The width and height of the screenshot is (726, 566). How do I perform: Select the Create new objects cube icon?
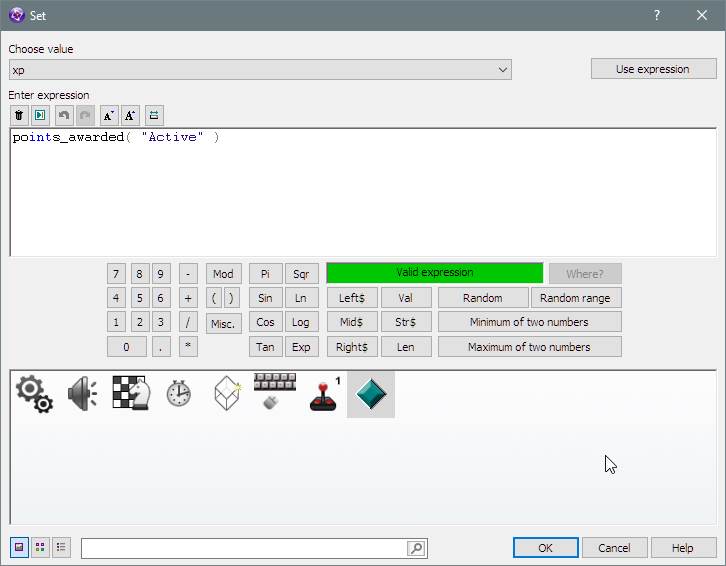(x=228, y=393)
